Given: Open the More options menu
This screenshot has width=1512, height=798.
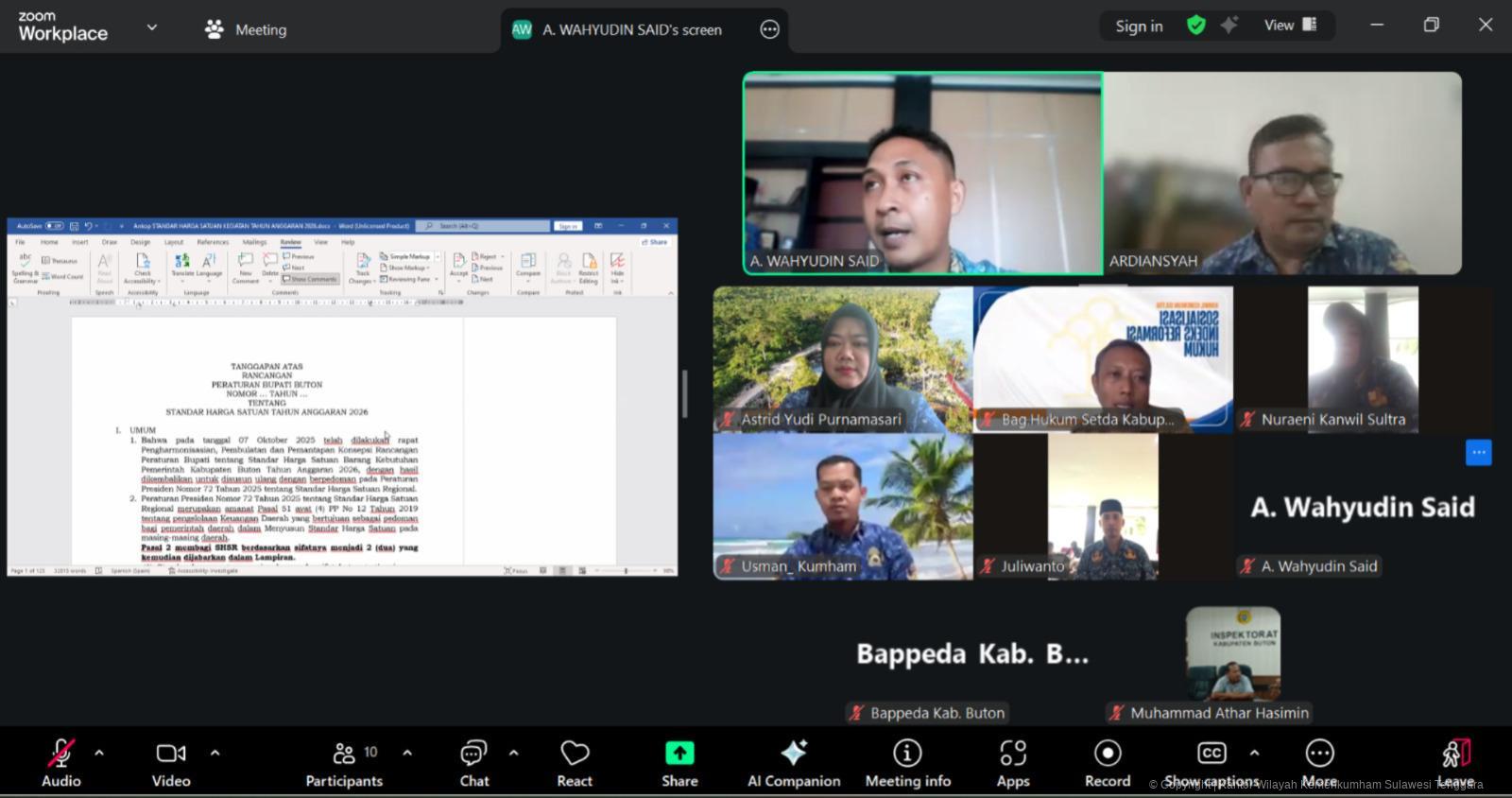Looking at the screenshot, I should [x=1319, y=763].
